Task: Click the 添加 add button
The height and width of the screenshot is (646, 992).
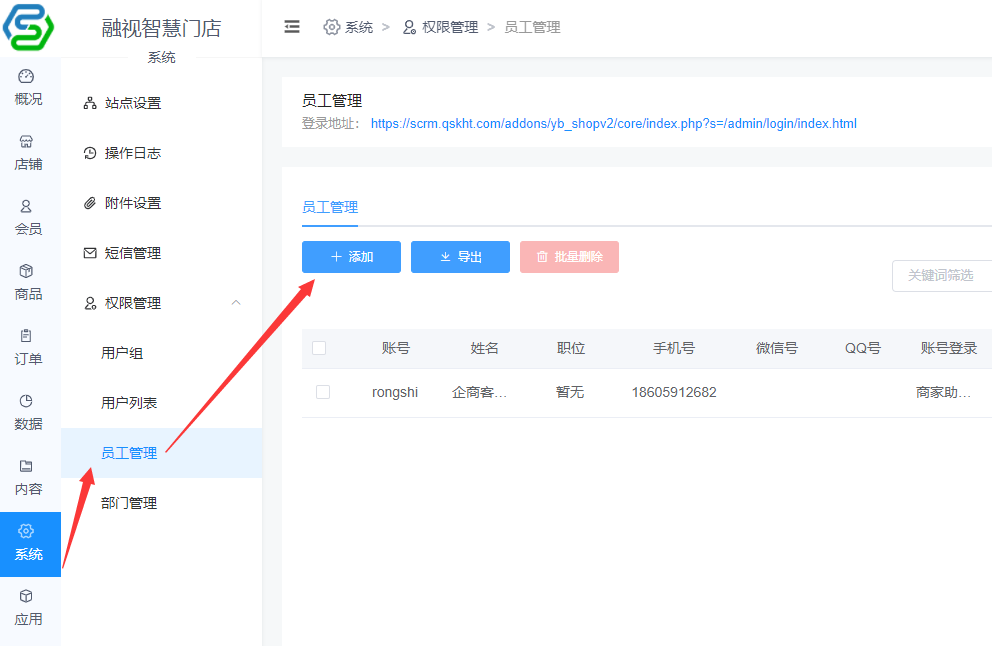Action: pyautogui.click(x=351, y=257)
